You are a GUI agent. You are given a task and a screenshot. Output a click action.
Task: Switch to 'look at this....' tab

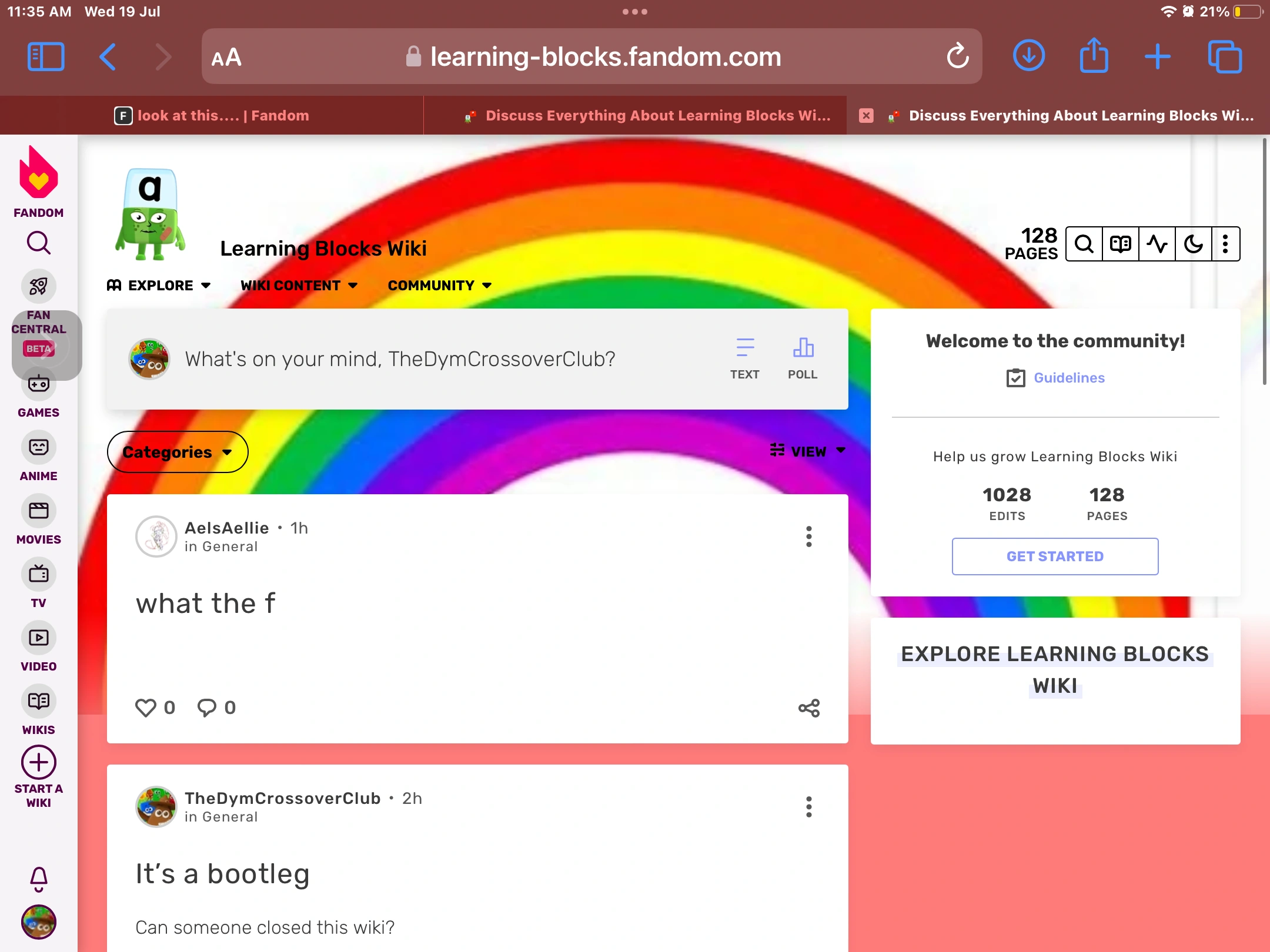212,116
